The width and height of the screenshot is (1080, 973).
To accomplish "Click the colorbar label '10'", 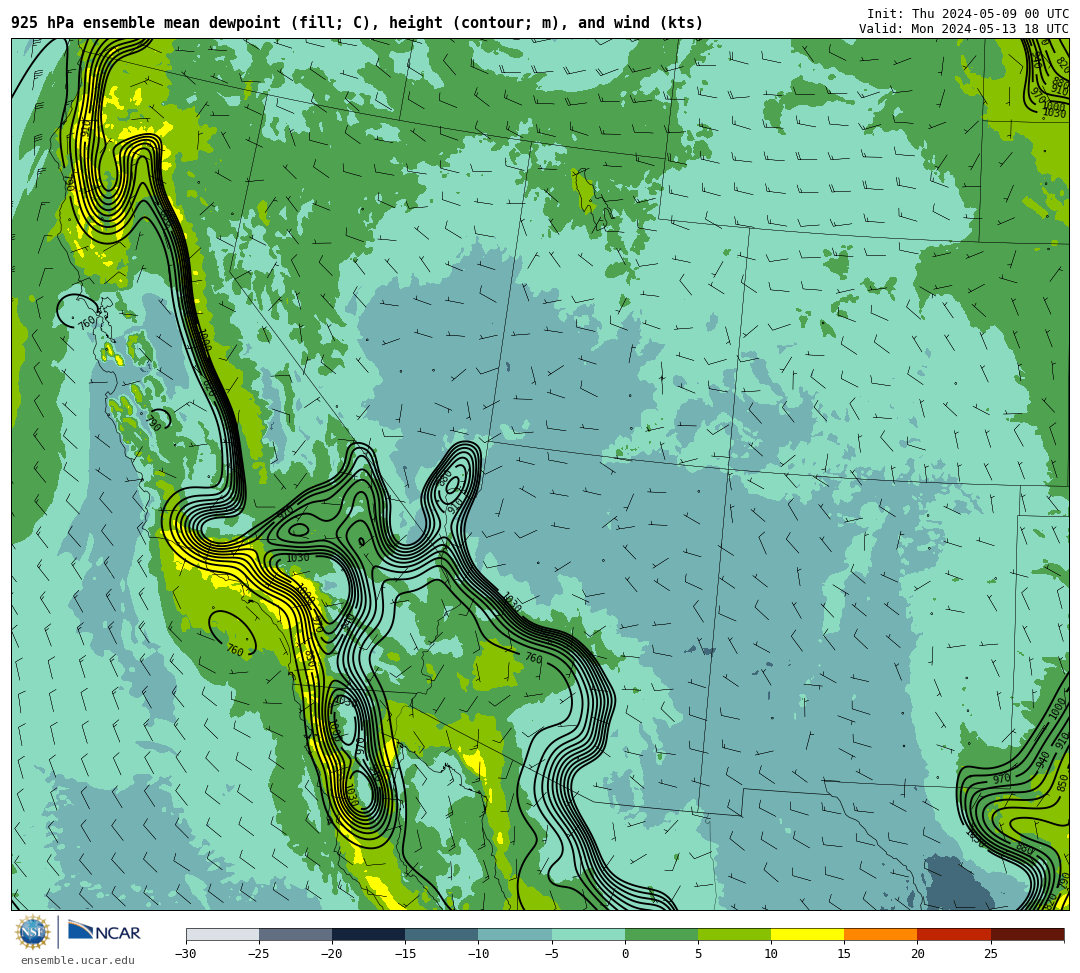I will pos(771,954).
